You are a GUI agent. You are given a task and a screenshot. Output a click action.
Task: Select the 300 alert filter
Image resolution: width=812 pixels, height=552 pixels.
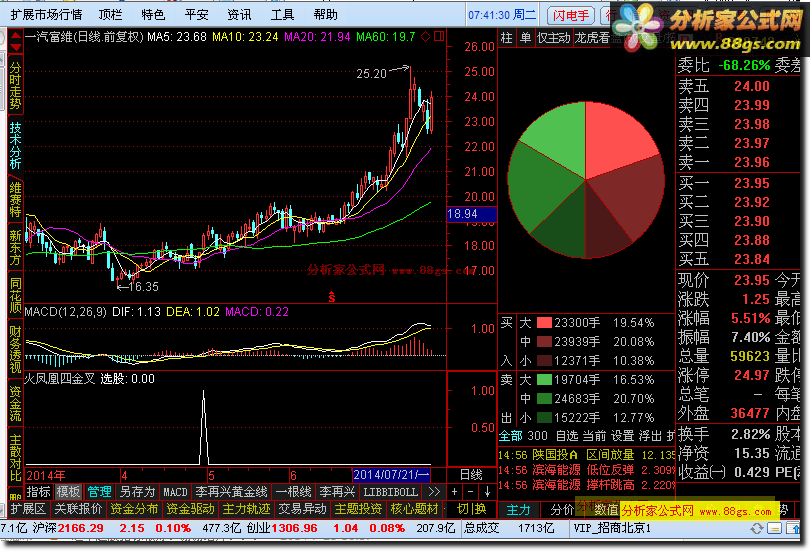point(537,436)
